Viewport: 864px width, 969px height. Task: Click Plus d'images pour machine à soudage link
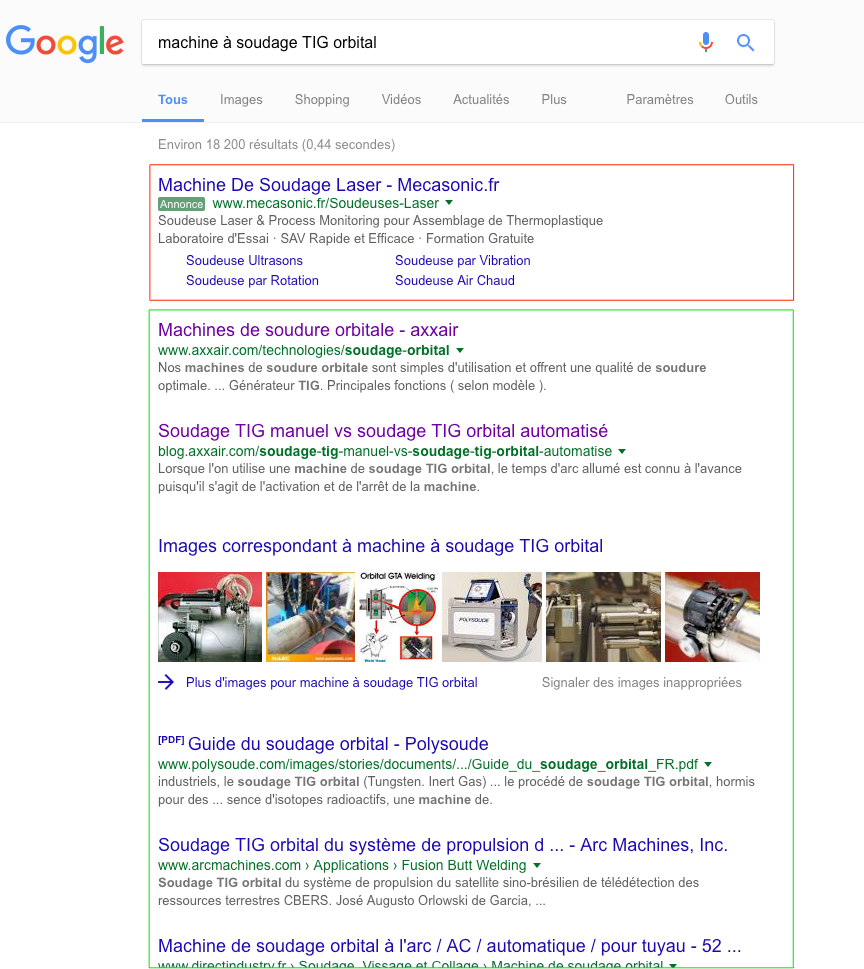tap(331, 682)
